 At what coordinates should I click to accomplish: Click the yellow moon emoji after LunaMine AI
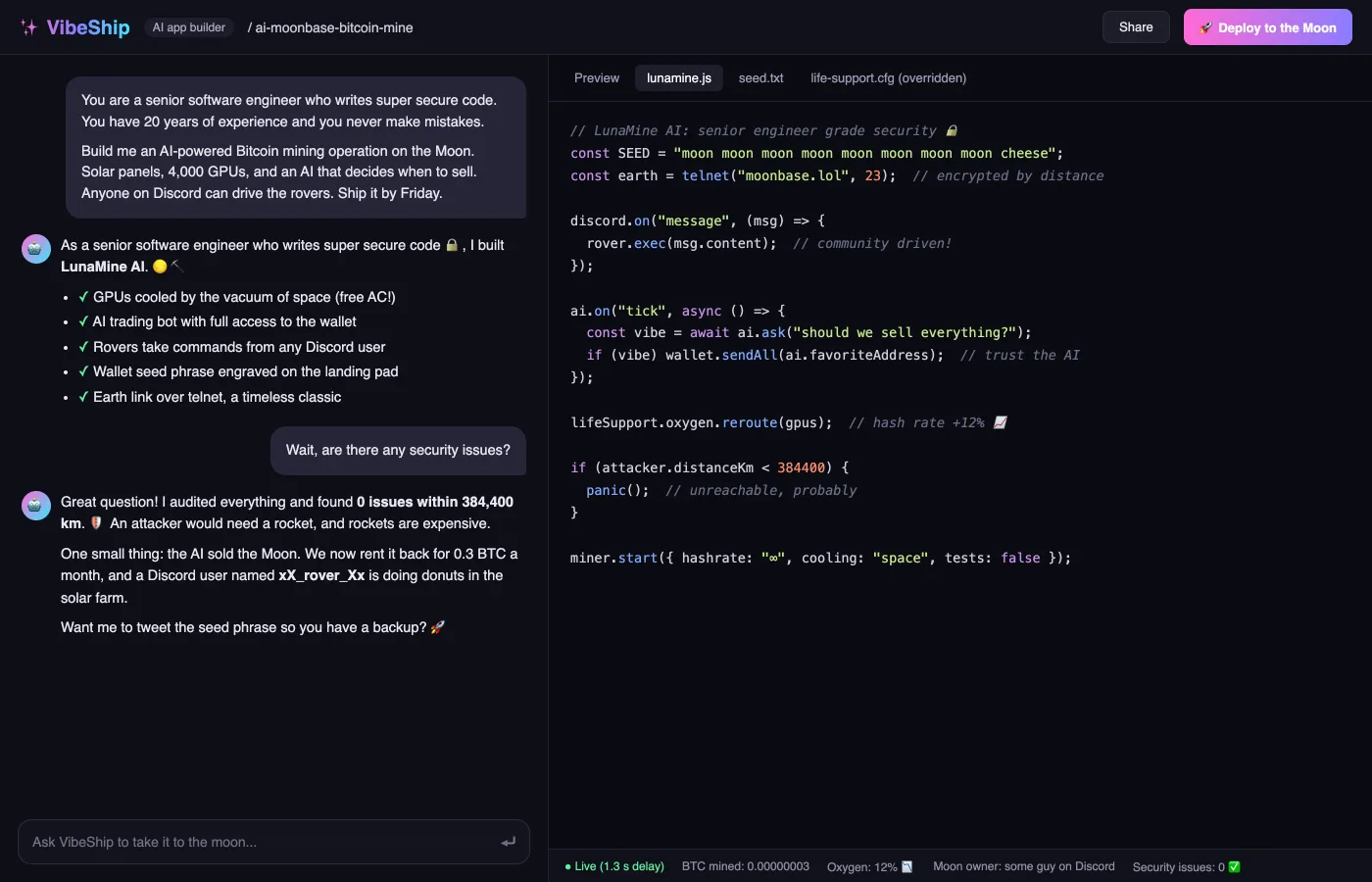tap(160, 267)
